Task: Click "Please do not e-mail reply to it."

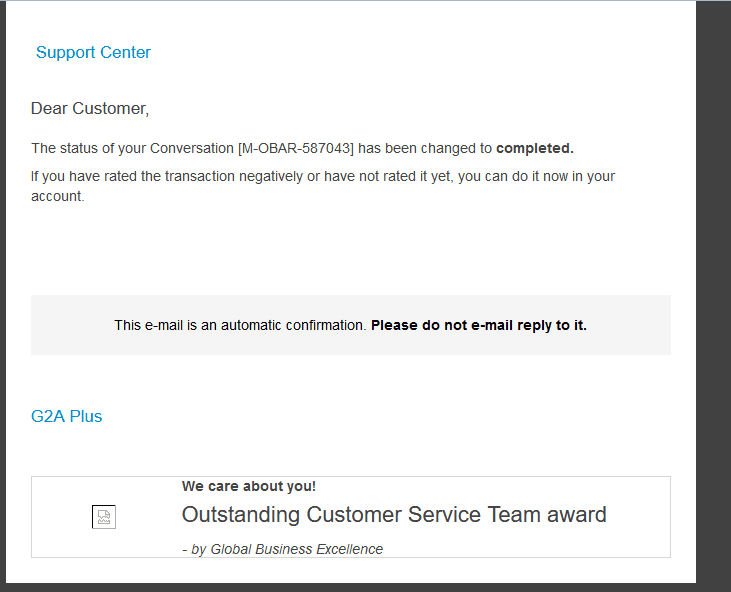Action: 479,325
